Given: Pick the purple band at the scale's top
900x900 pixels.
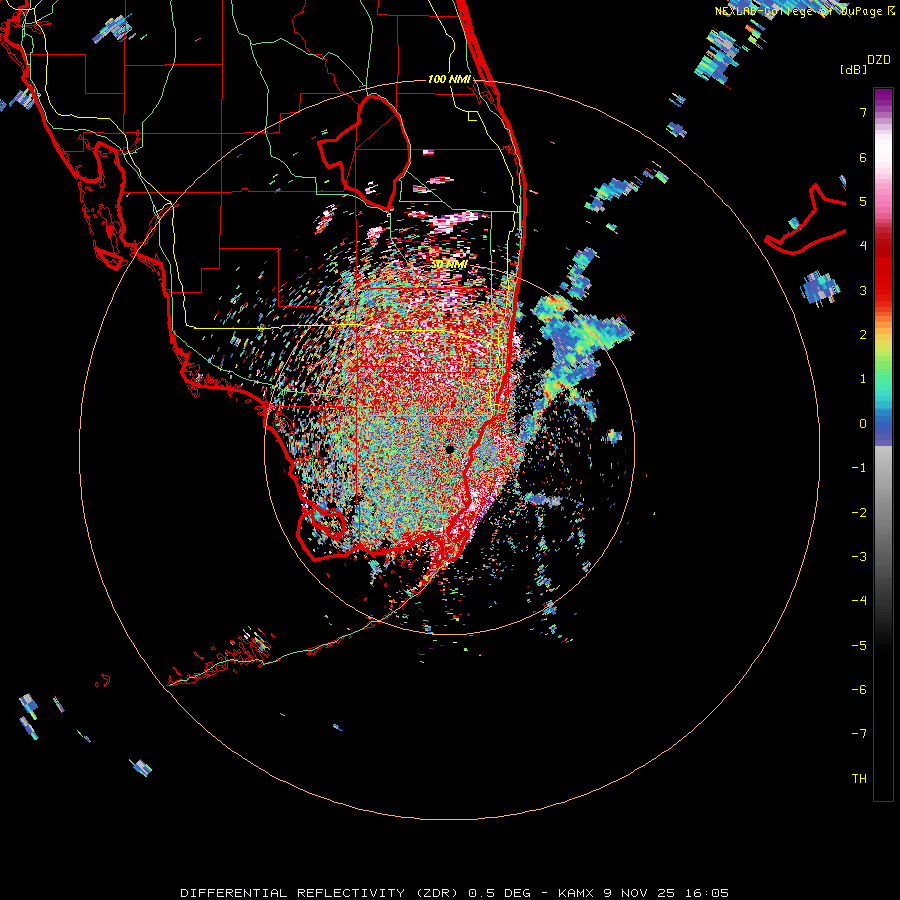Looking at the screenshot, I should coord(883,96).
